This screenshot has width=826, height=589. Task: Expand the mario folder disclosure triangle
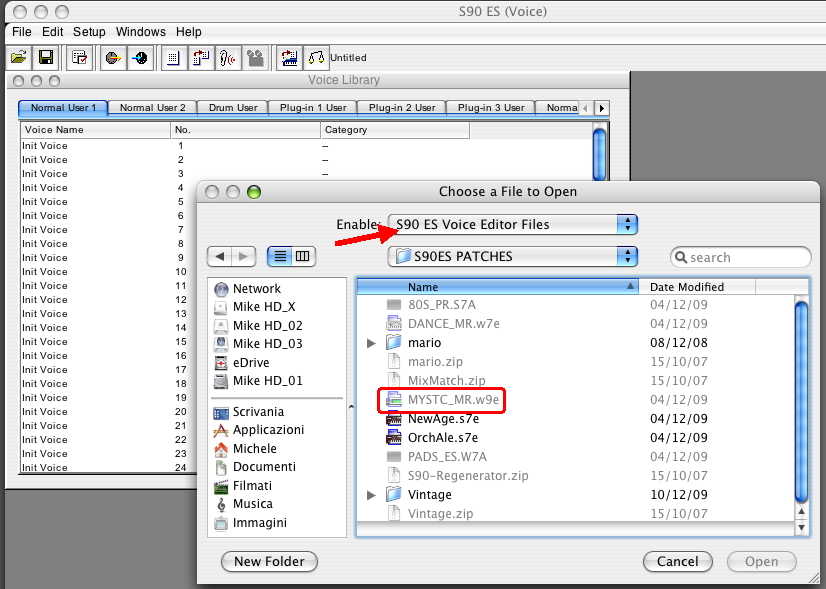tap(371, 343)
